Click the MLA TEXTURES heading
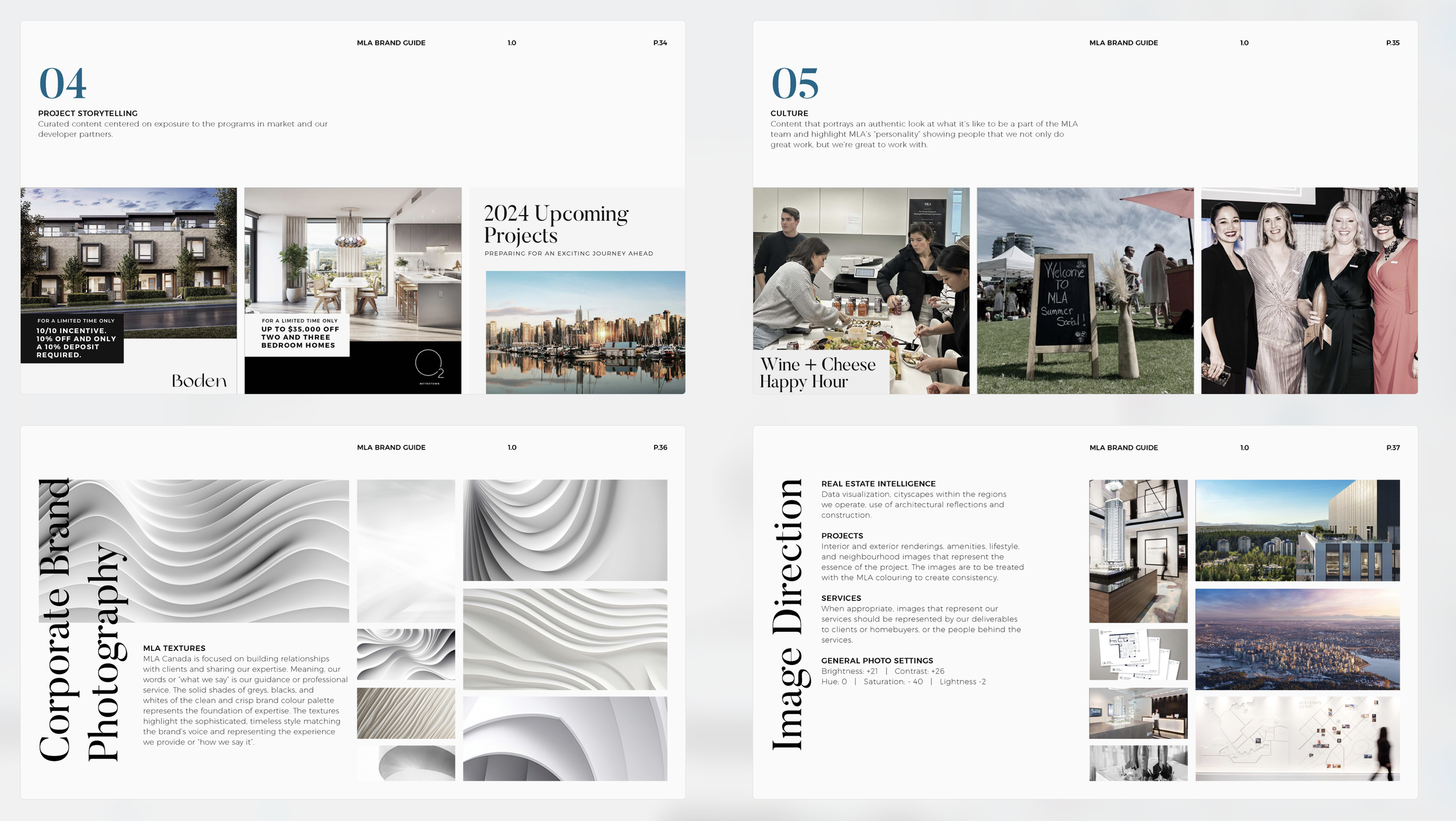Screen dimensions: 1456x821 tap(174, 649)
